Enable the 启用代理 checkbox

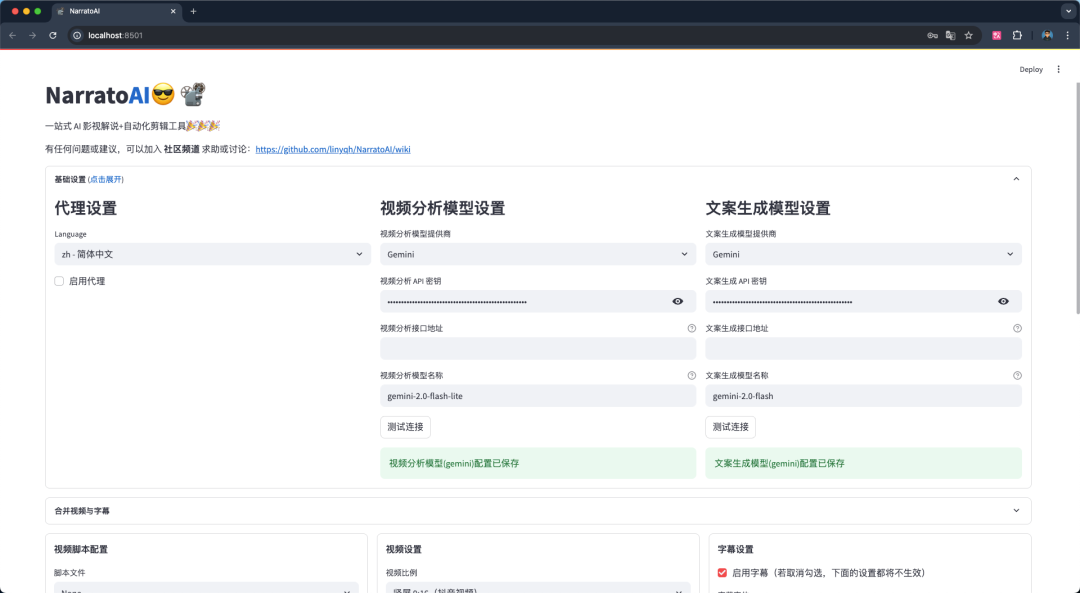pos(59,281)
